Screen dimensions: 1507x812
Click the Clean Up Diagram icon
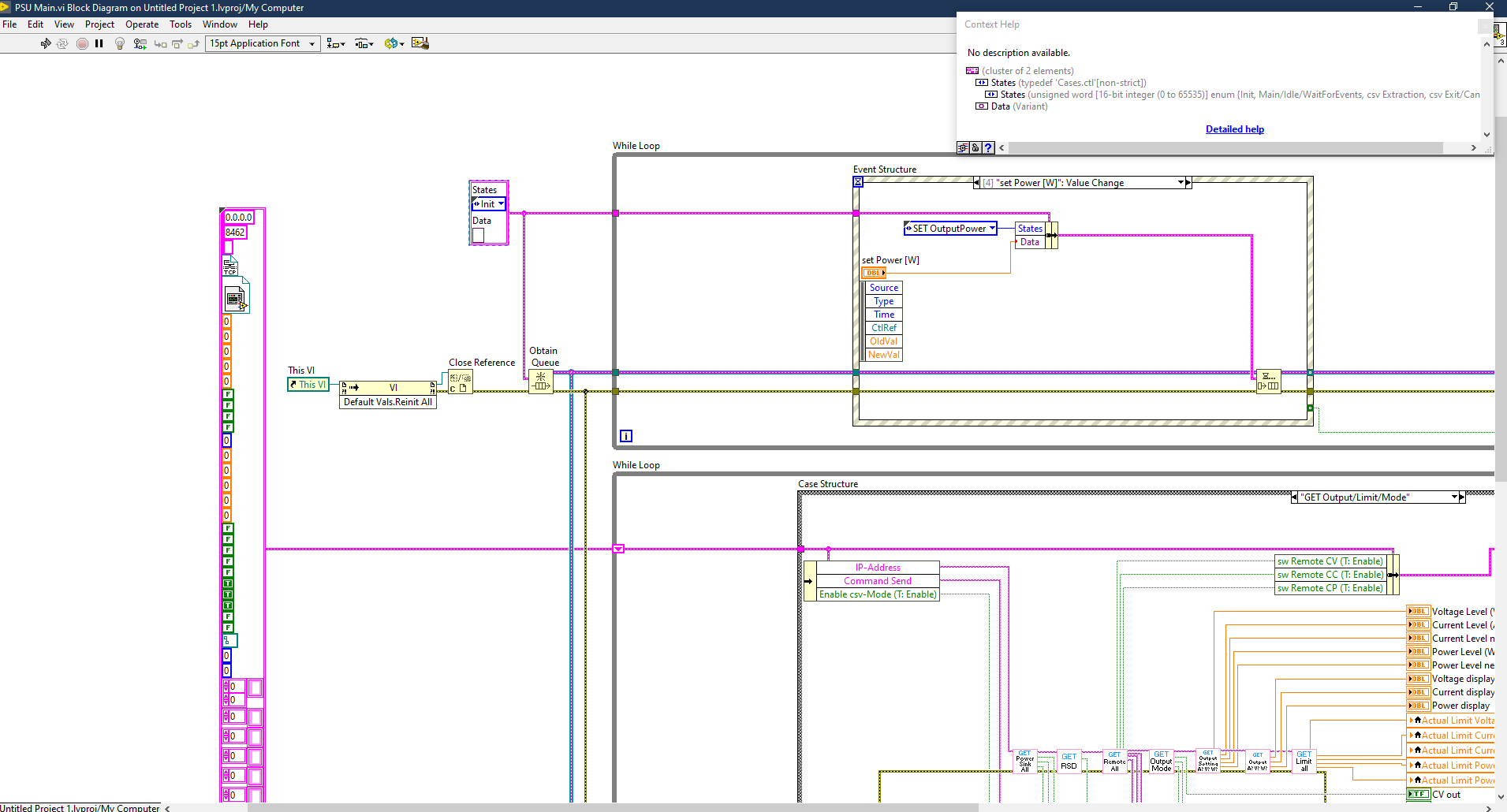pos(420,43)
